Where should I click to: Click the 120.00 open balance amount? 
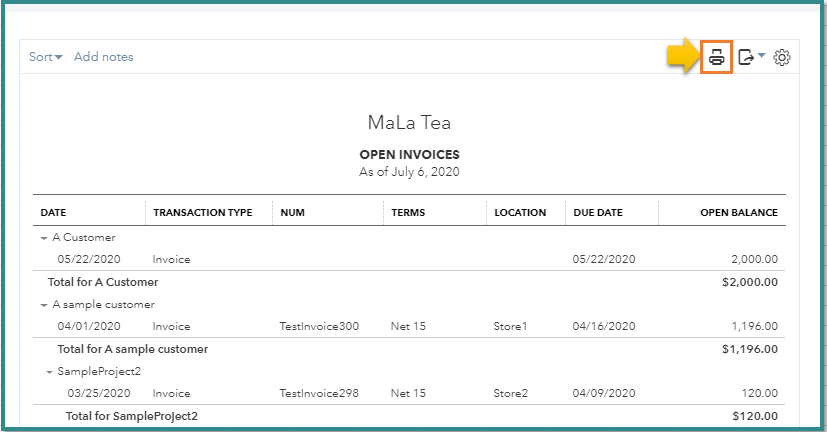[x=759, y=393]
